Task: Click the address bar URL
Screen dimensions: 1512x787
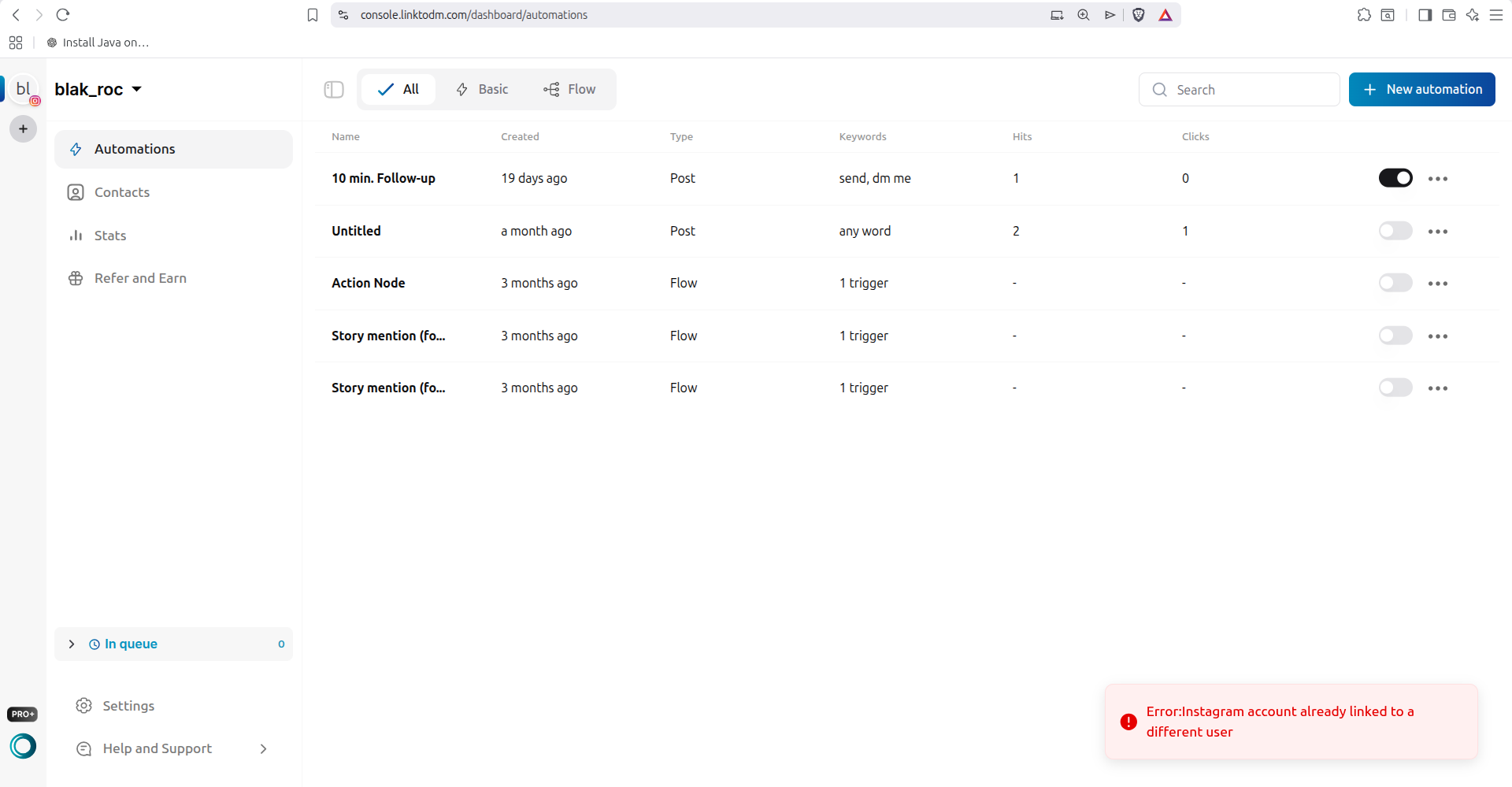Action: [x=474, y=15]
